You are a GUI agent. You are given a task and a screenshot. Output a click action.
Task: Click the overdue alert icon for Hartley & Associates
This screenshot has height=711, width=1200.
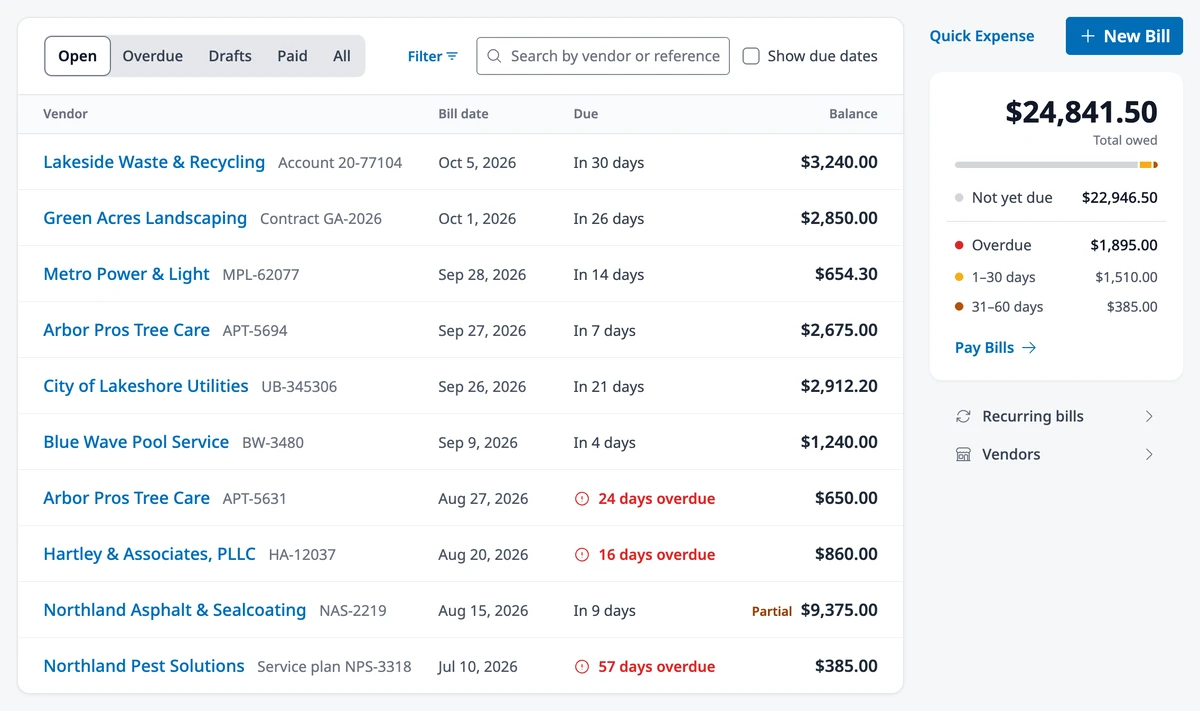582,554
